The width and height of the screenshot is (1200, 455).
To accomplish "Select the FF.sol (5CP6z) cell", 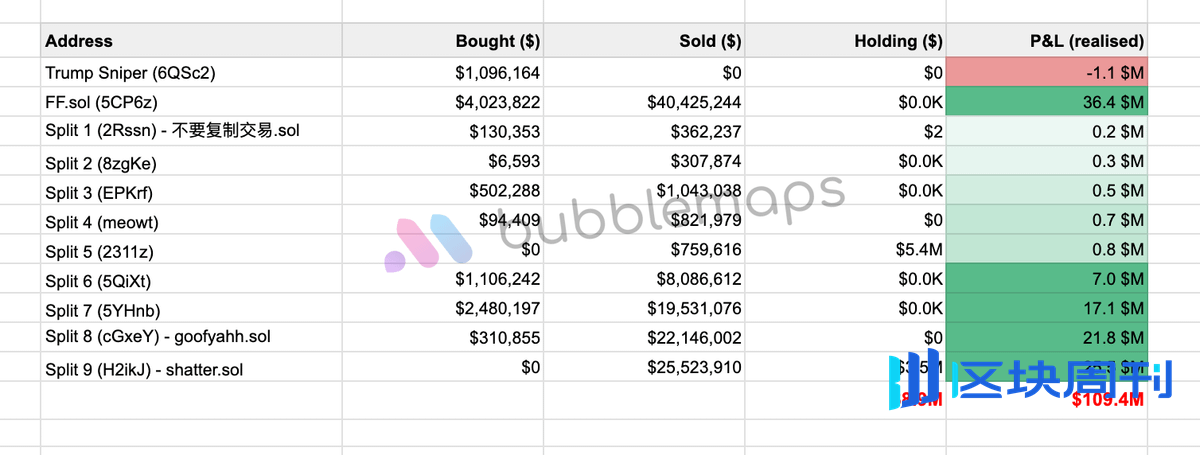I will point(191,102).
